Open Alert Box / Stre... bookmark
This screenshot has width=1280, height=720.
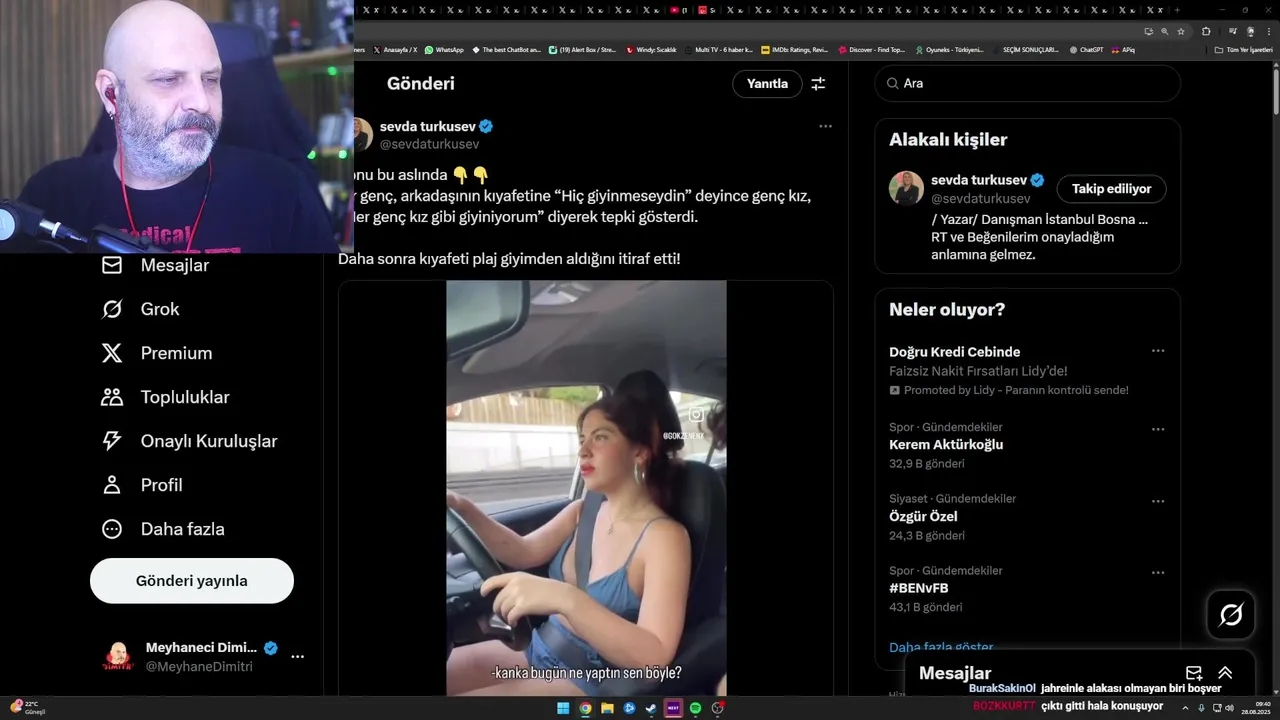(x=583, y=49)
